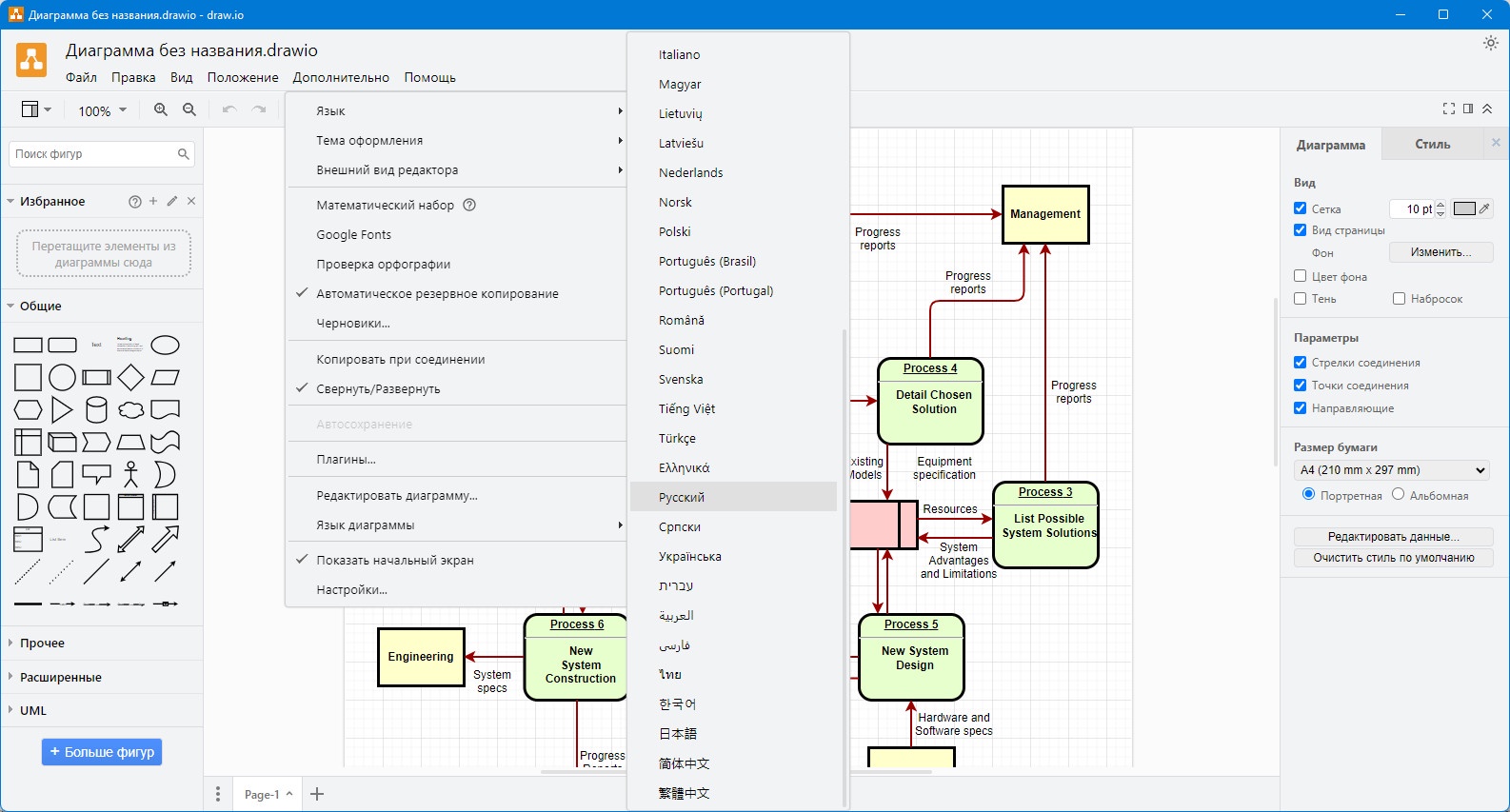
Task: Open the 100% zoom level dropdown
Action: [x=102, y=110]
